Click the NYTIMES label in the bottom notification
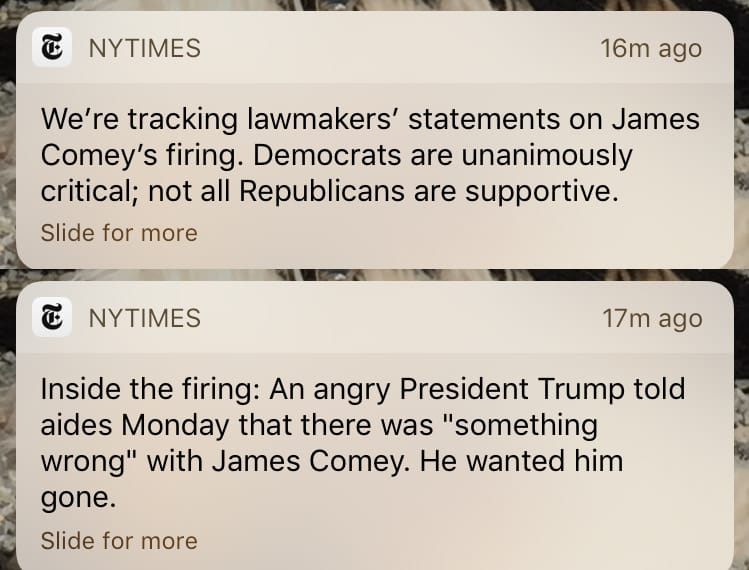The image size is (749, 570). tap(144, 318)
